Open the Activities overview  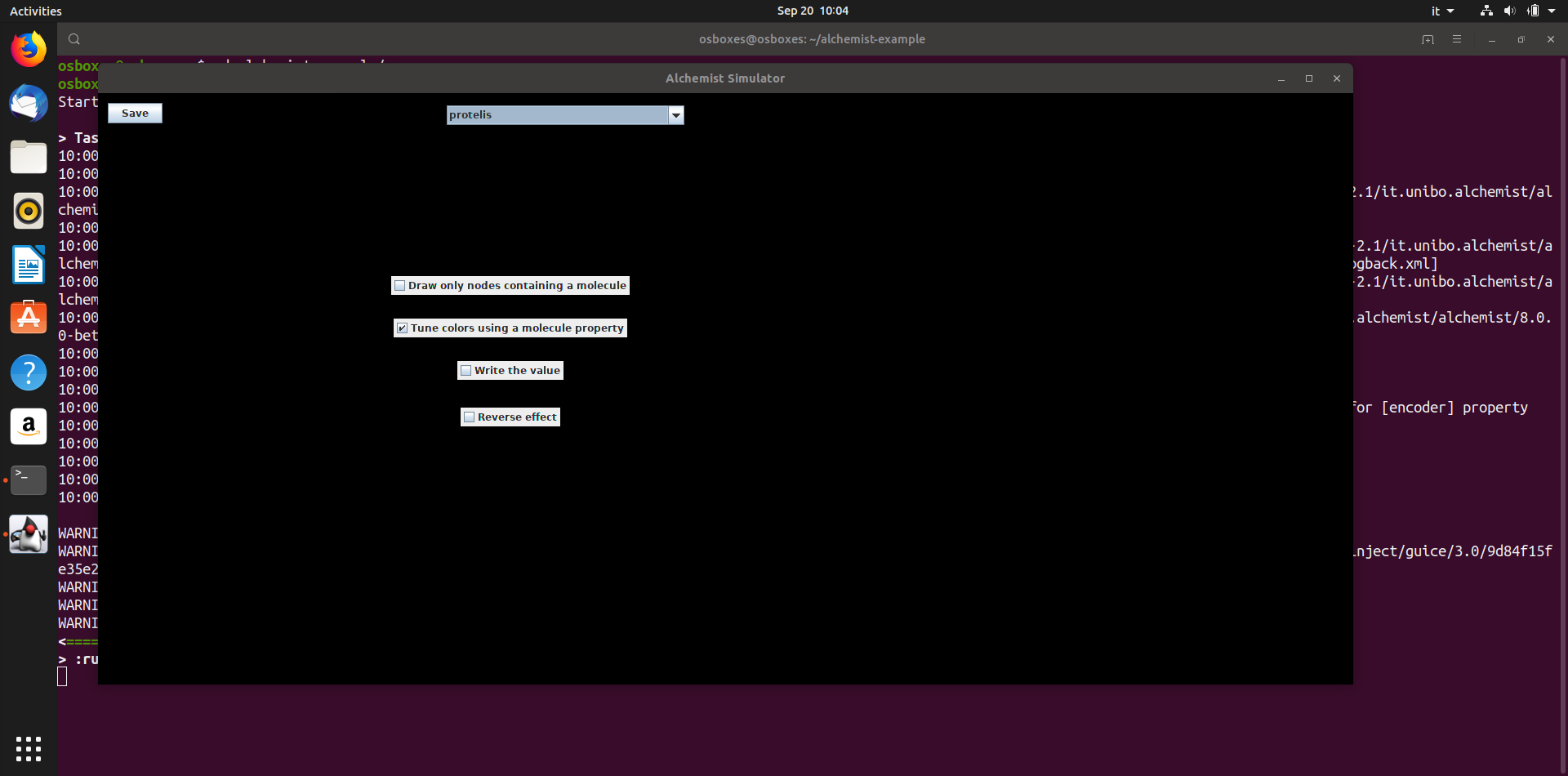point(36,11)
